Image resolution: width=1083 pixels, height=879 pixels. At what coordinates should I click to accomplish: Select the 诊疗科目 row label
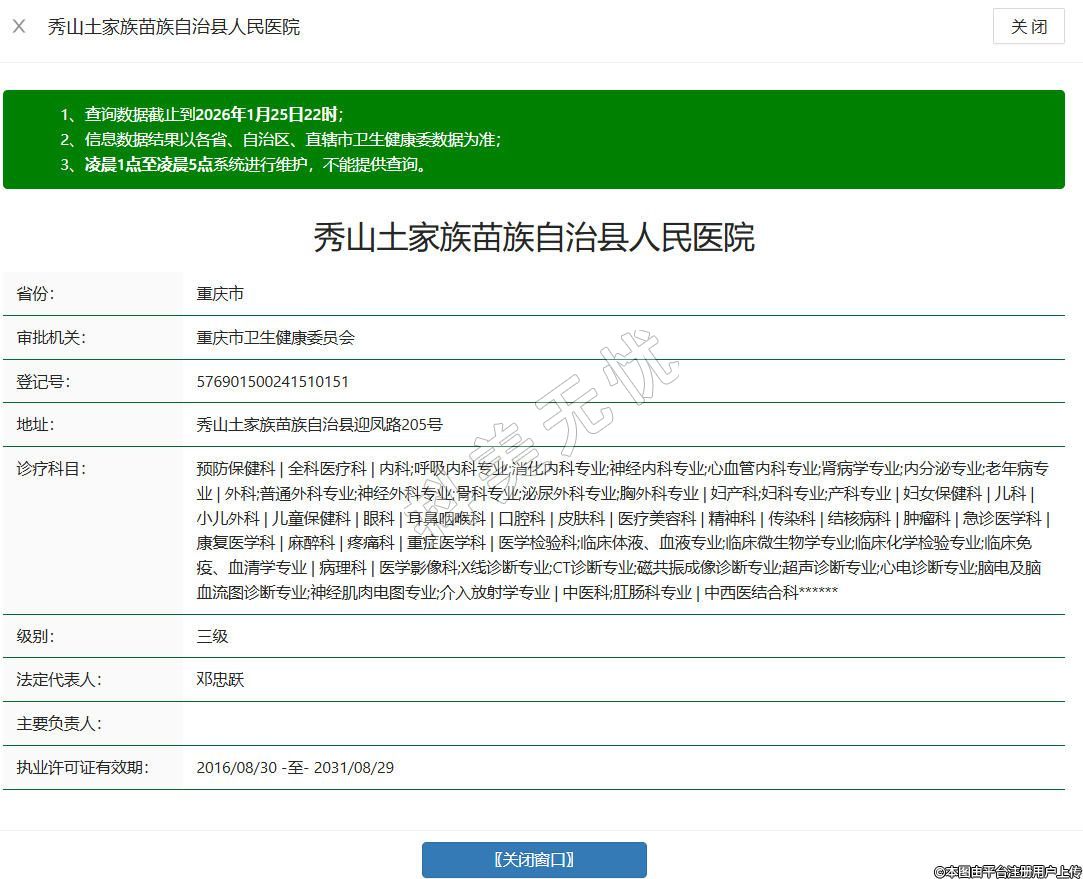[x=51, y=468]
